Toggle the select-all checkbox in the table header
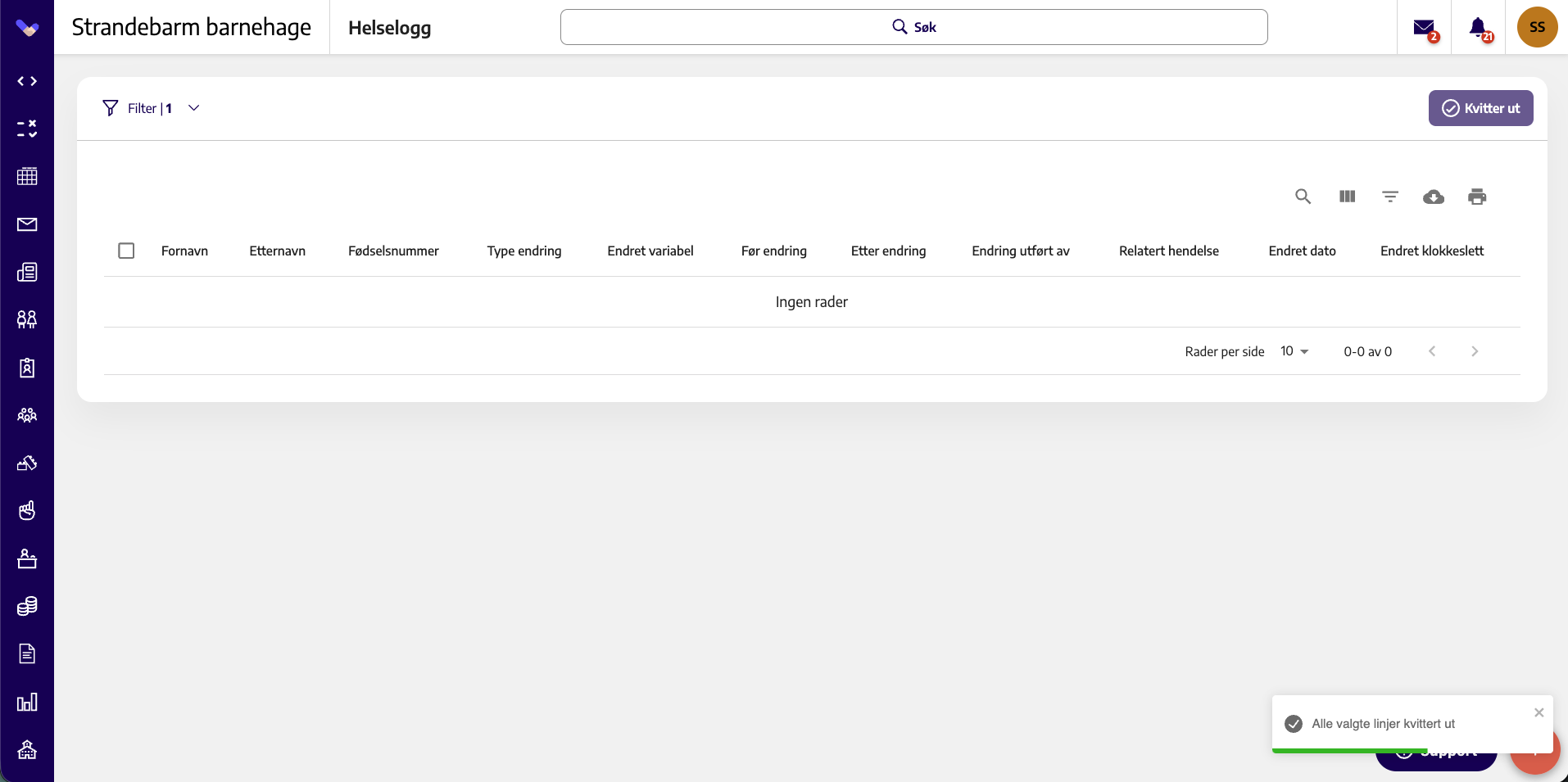 pos(126,251)
